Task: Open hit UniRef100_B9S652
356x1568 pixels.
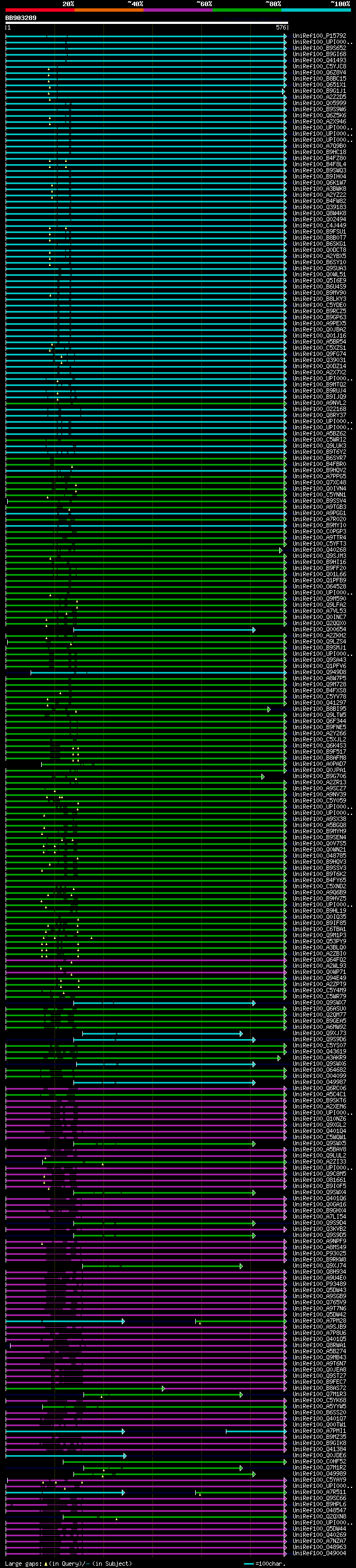Action: (319, 48)
